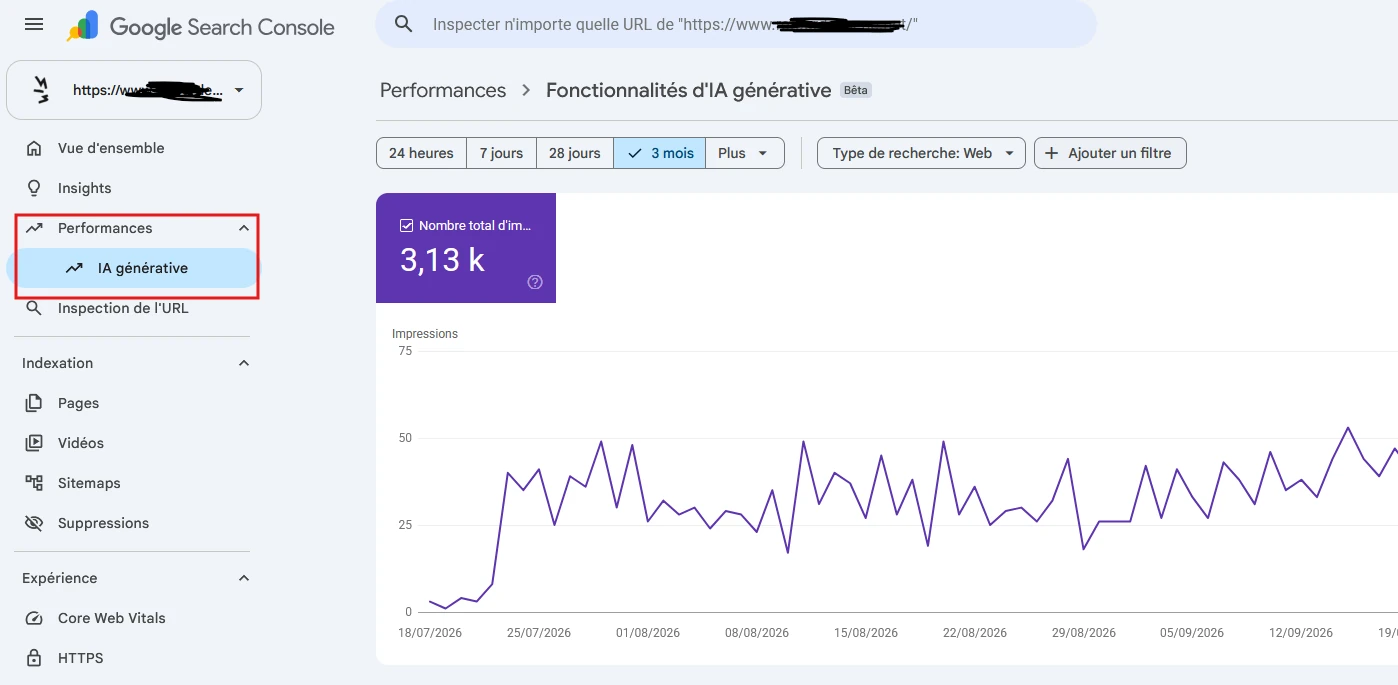Click the Performances trend arrow icon
The height and width of the screenshot is (685, 1398).
coord(34,228)
